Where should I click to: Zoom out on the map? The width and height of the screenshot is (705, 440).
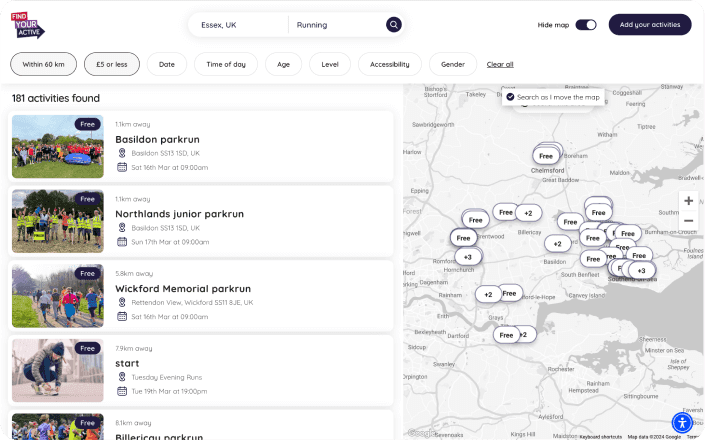[688, 220]
